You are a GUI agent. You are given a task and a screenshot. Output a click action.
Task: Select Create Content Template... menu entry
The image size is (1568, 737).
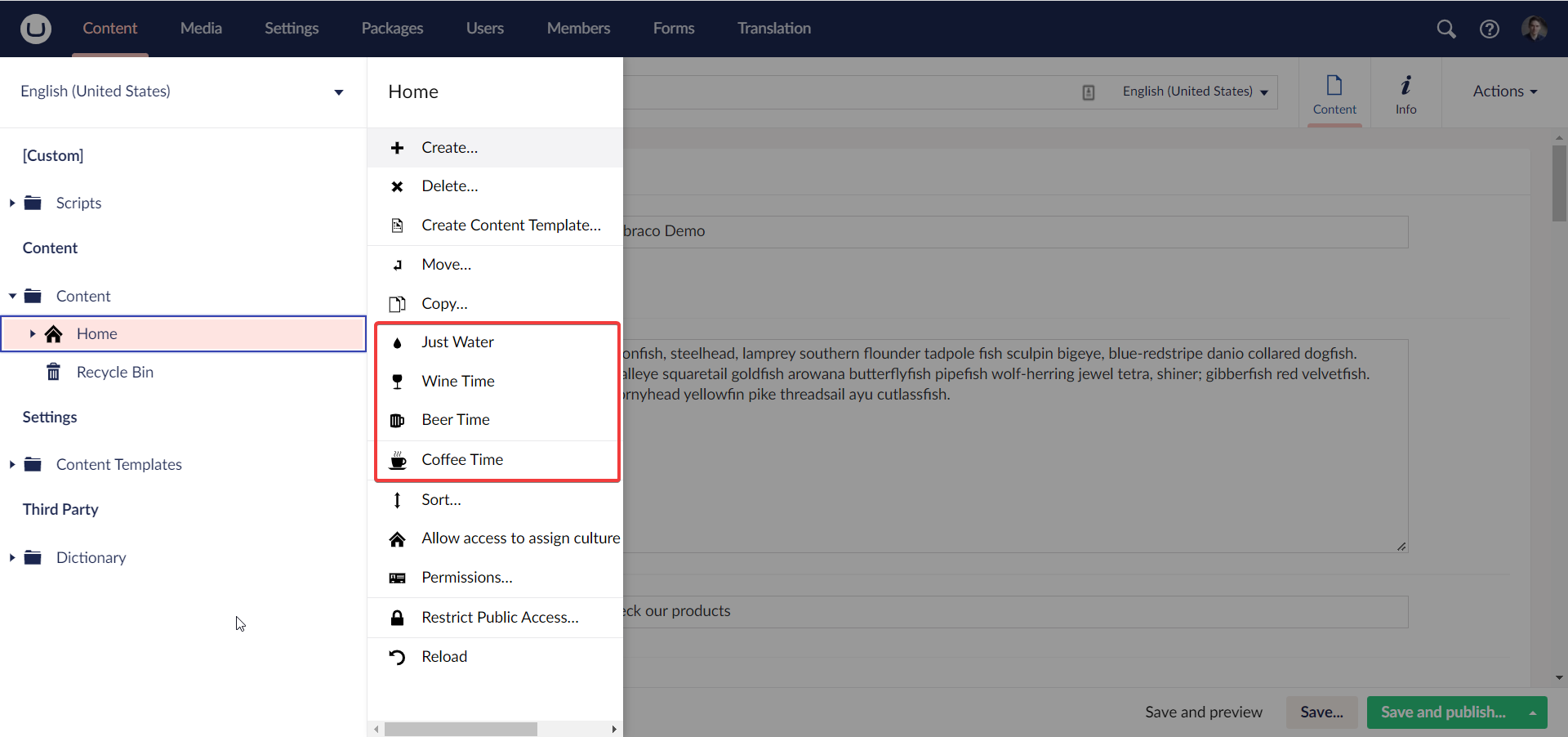coord(495,226)
